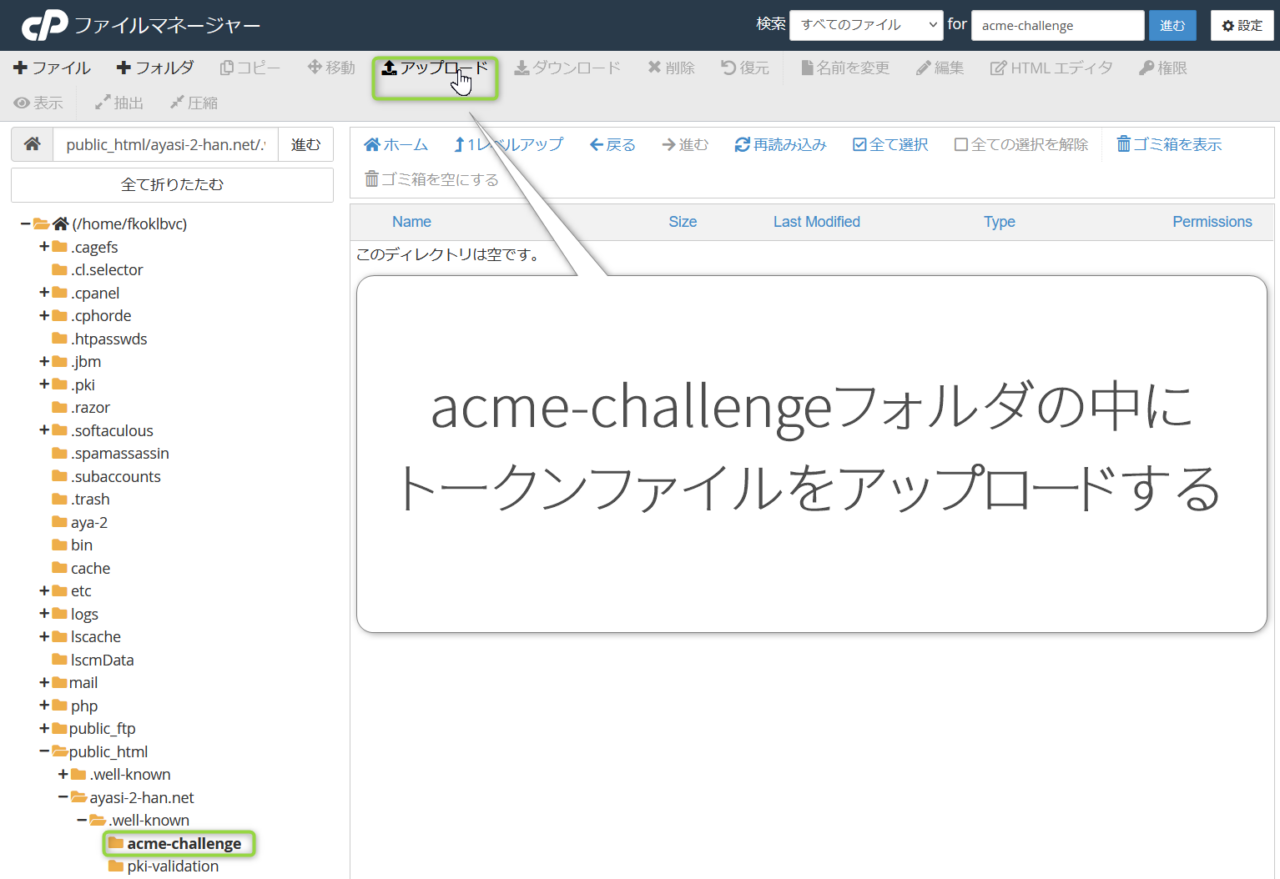Click 戻る to go back
The width and height of the screenshot is (1280, 879).
coord(612,144)
